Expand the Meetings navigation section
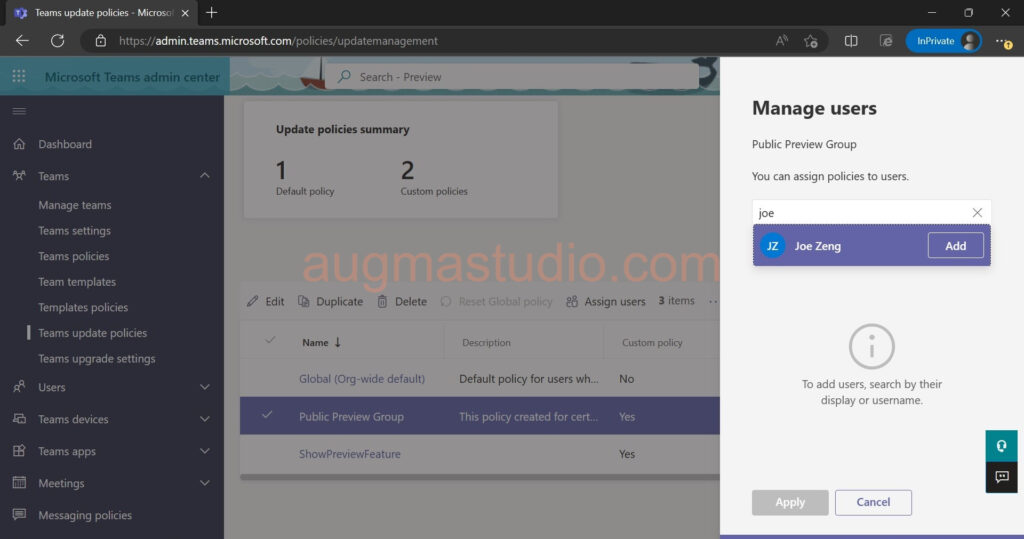1024x539 pixels. click(205, 483)
